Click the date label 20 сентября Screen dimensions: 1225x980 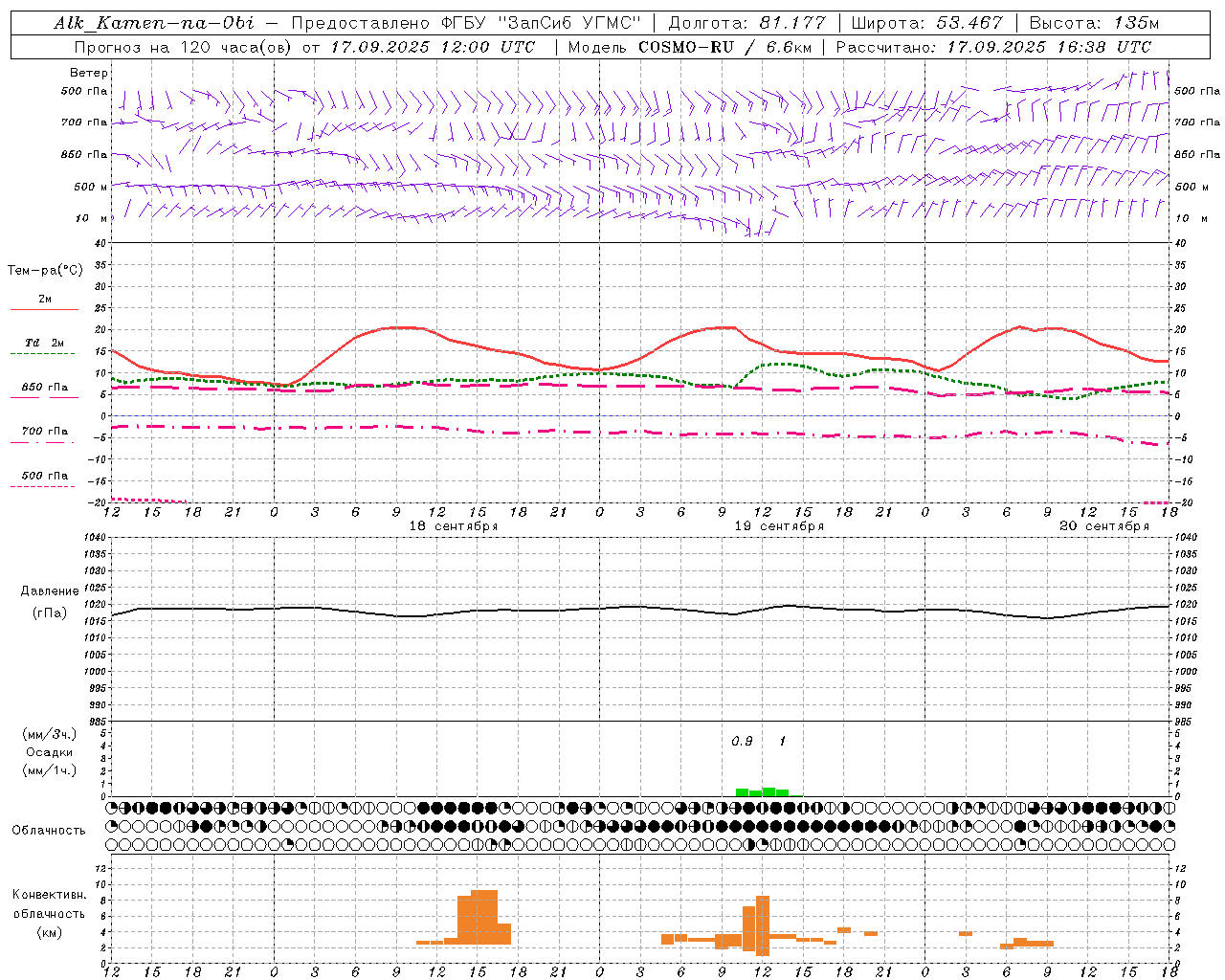[1104, 526]
